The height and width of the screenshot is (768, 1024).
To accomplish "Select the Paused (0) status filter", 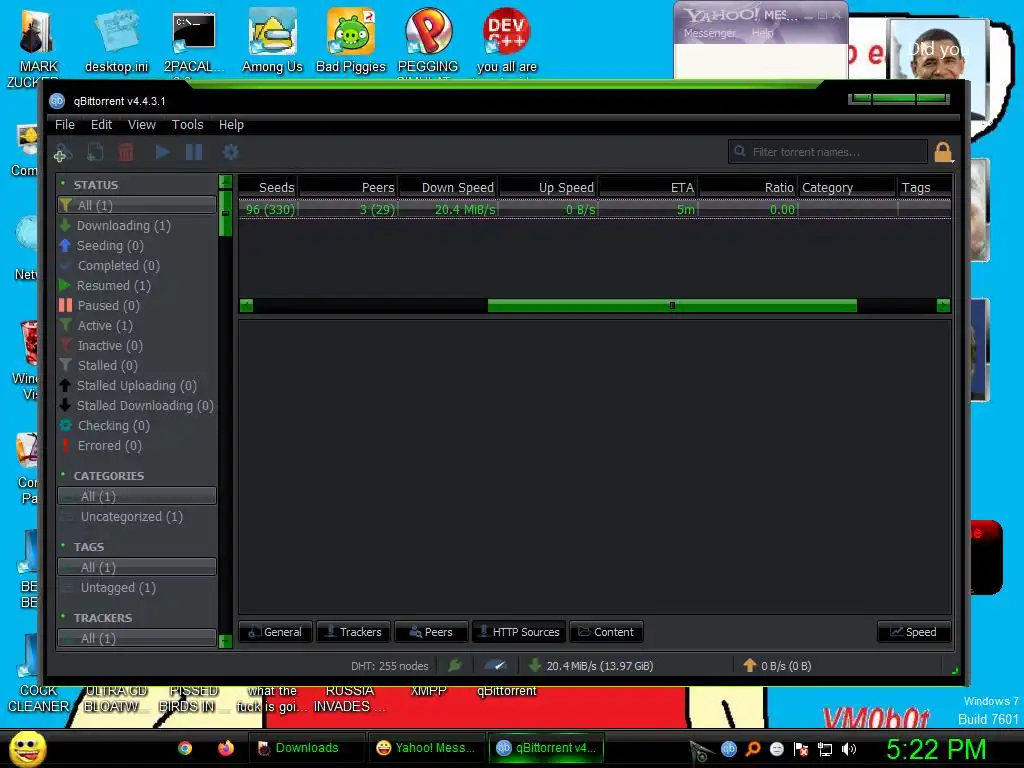I will click(136, 306).
